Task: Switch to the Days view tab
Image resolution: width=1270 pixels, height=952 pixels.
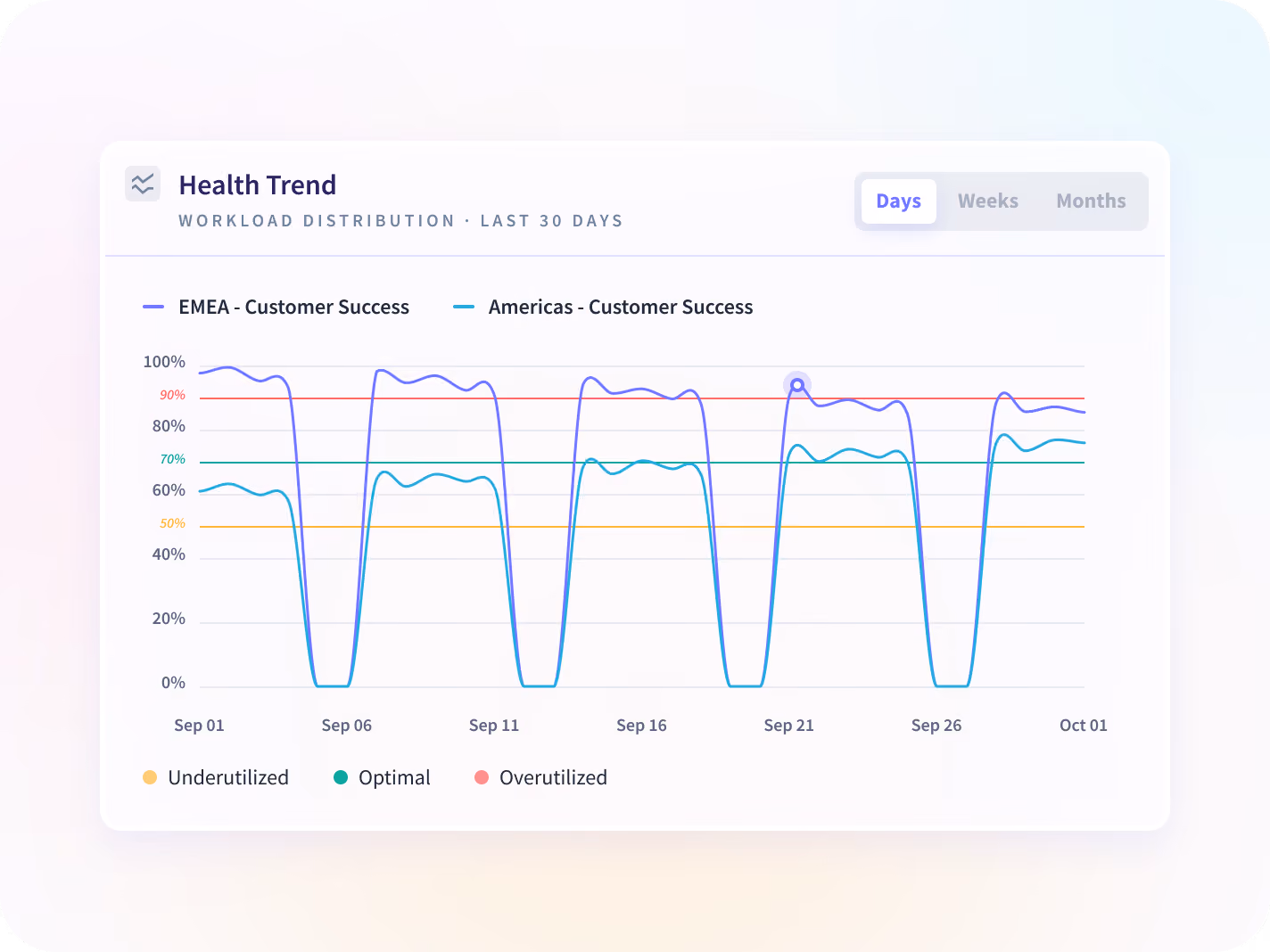Action: coord(898,201)
